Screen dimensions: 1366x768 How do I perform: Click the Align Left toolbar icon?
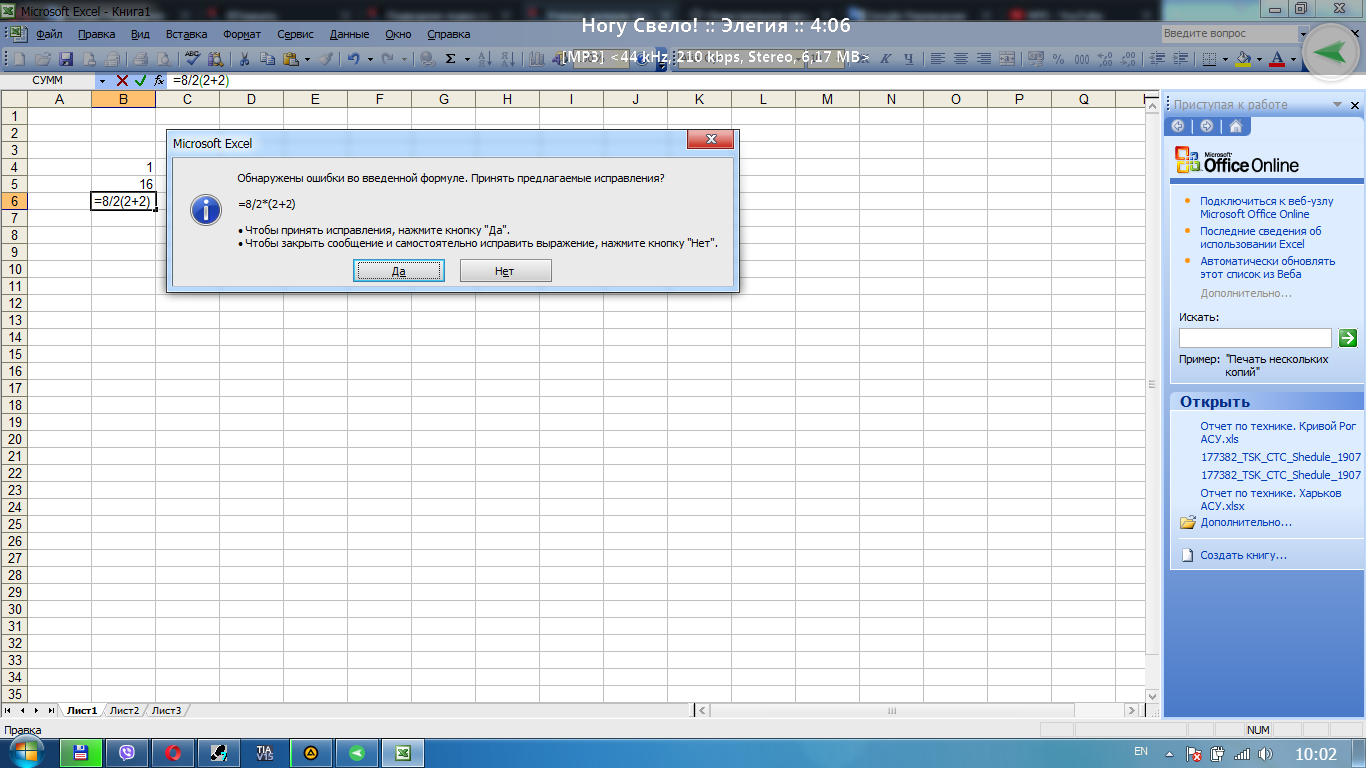938,59
